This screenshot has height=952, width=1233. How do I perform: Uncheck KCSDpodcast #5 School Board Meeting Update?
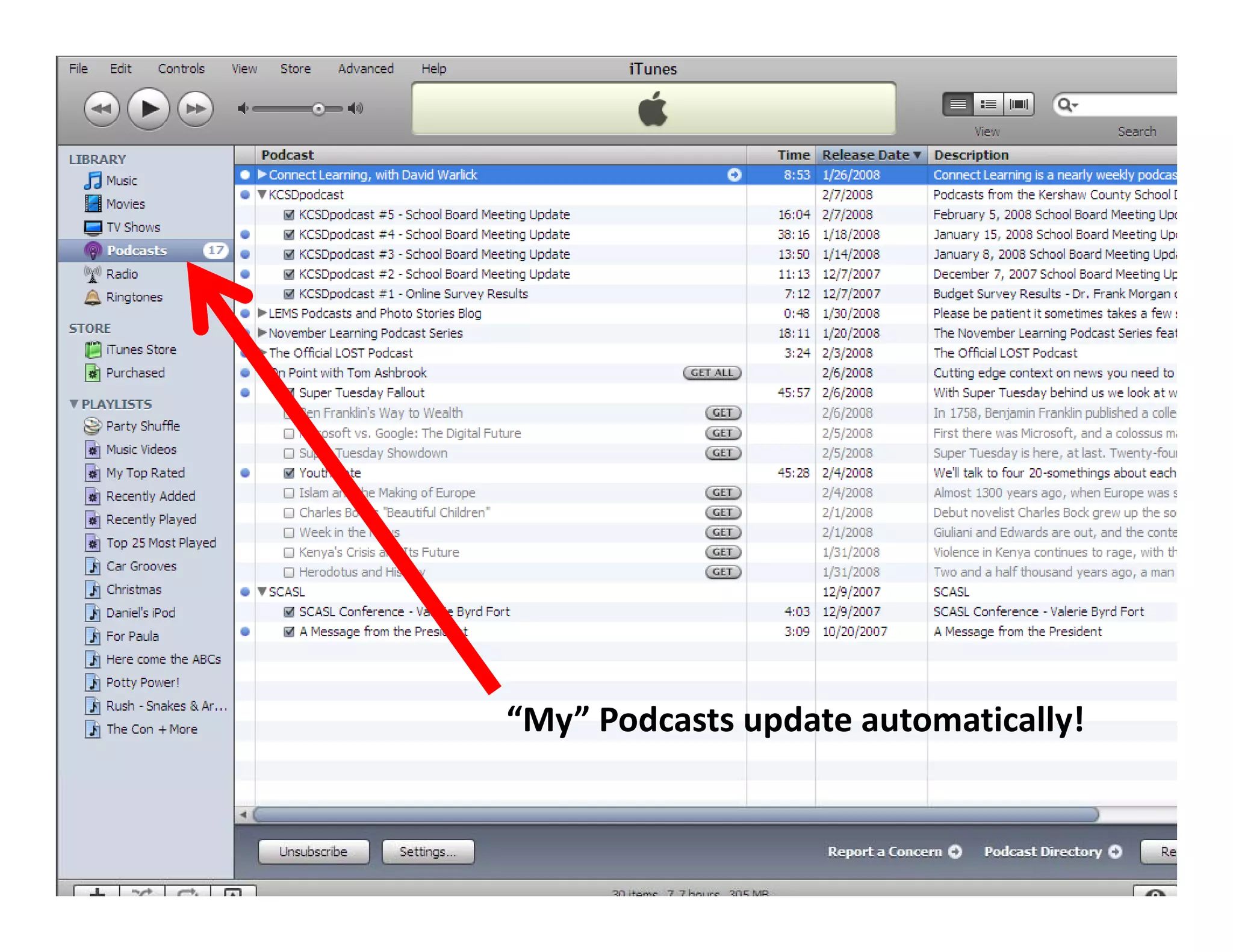[x=289, y=215]
